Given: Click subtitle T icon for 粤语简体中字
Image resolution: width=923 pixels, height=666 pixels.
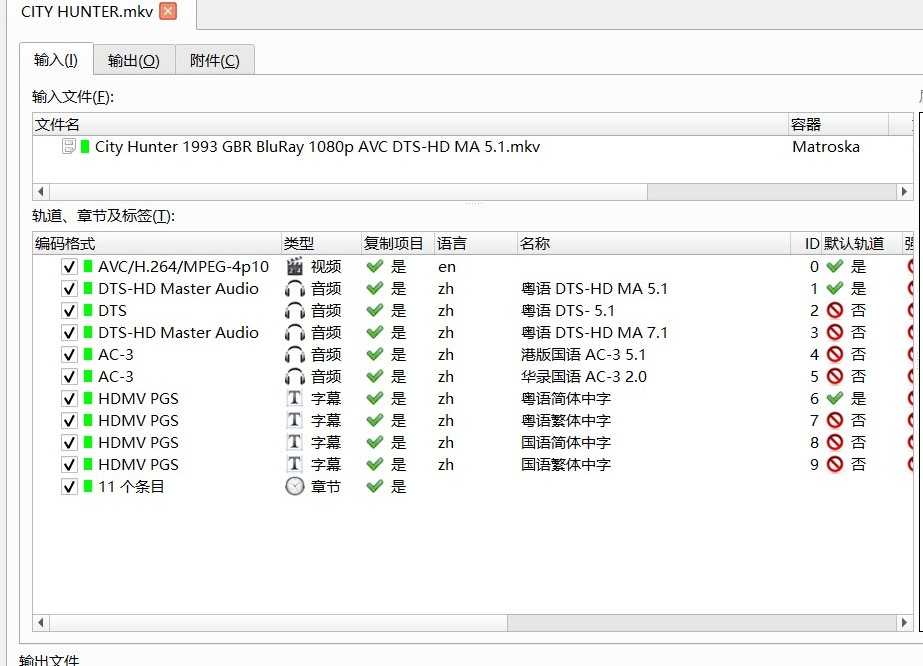Looking at the screenshot, I should (294, 398).
